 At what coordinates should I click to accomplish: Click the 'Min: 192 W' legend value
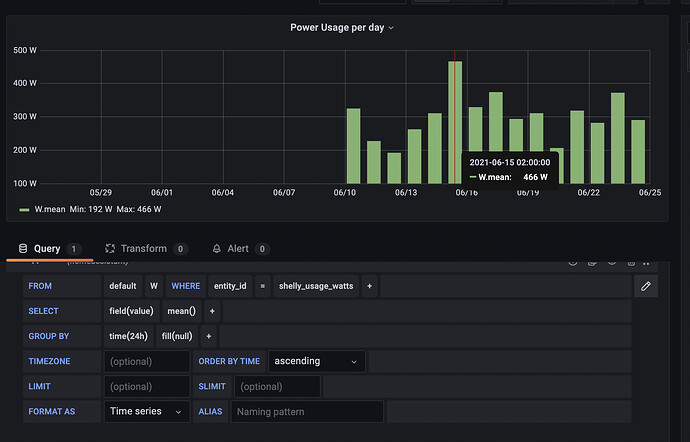91,210
